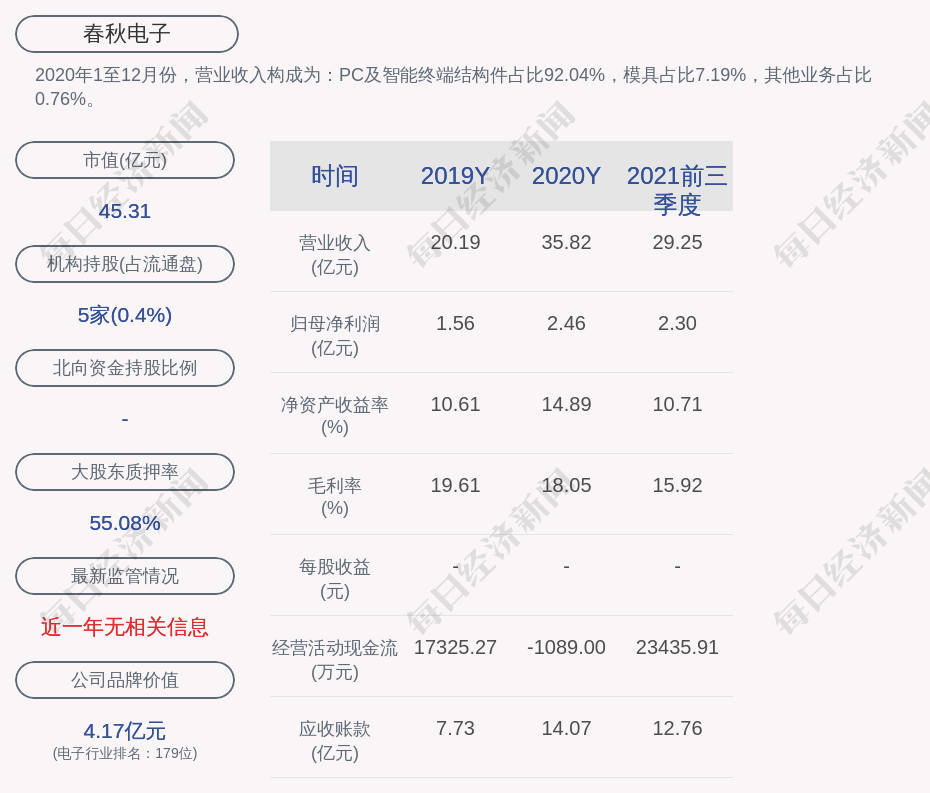Click gross margin value 18.05
The image size is (930, 793).
[566, 485]
